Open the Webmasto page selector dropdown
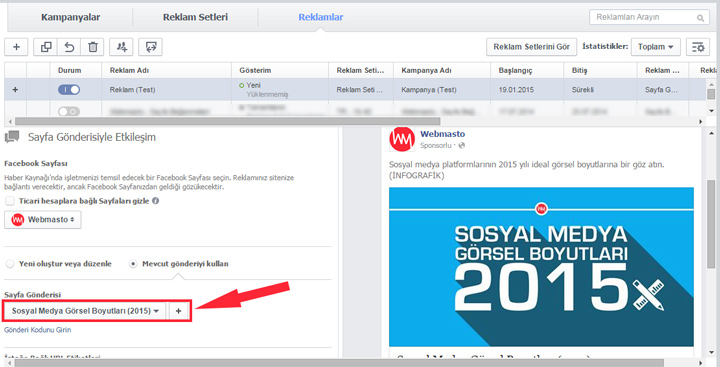This screenshot has width=720, height=367. pyautogui.click(x=43, y=220)
